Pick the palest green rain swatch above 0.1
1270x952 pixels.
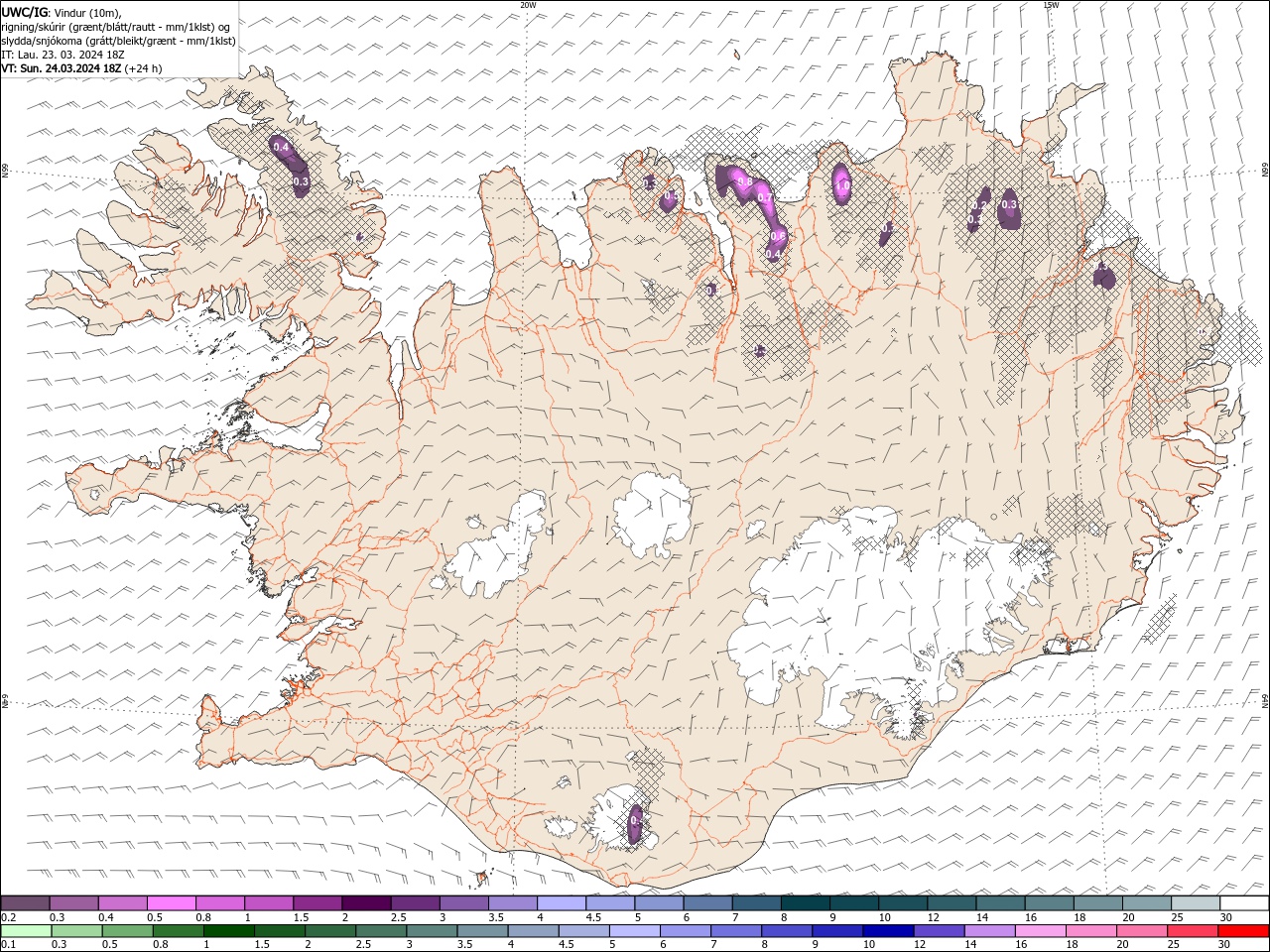point(26,931)
